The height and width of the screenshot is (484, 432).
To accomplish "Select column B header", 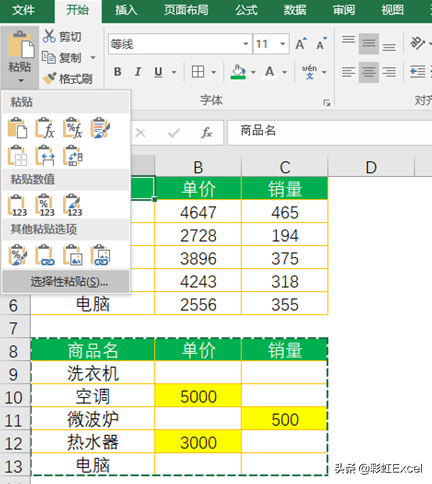I will pyautogui.click(x=198, y=167).
